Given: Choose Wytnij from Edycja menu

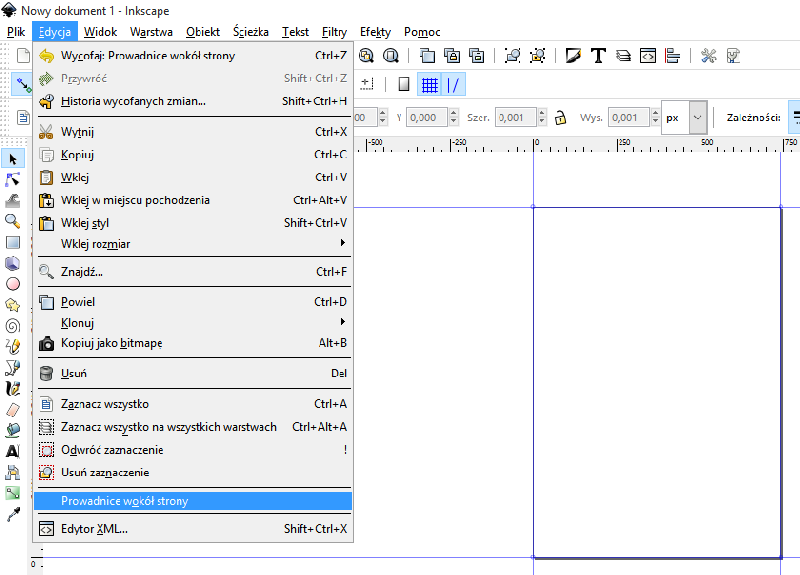Looking at the screenshot, I should [193, 132].
